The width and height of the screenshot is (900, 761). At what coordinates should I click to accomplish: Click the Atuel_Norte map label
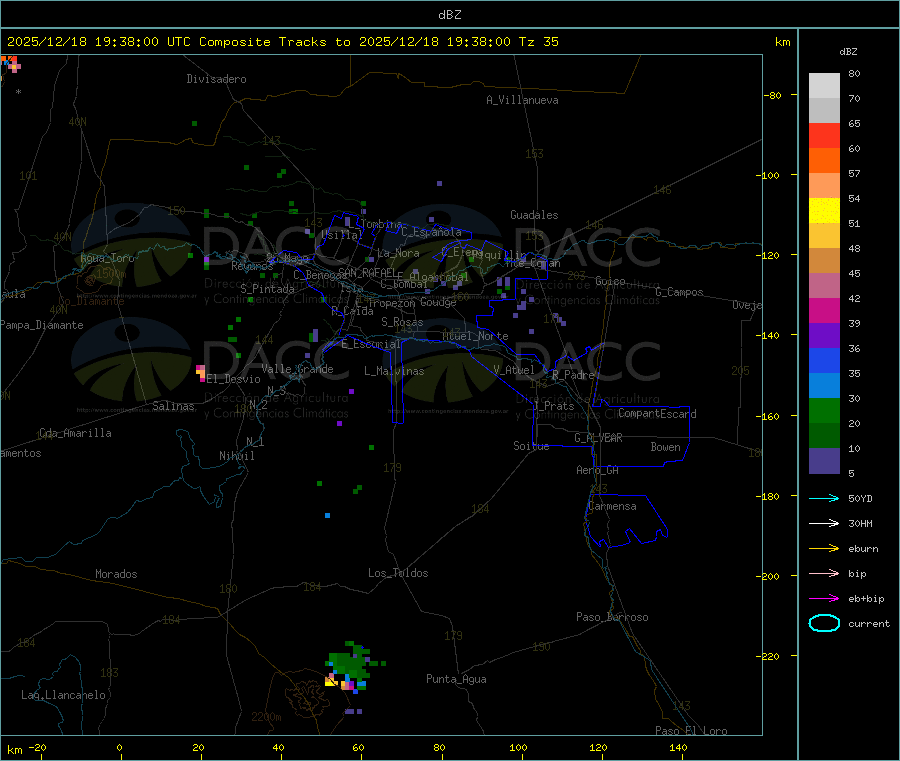point(475,336)
